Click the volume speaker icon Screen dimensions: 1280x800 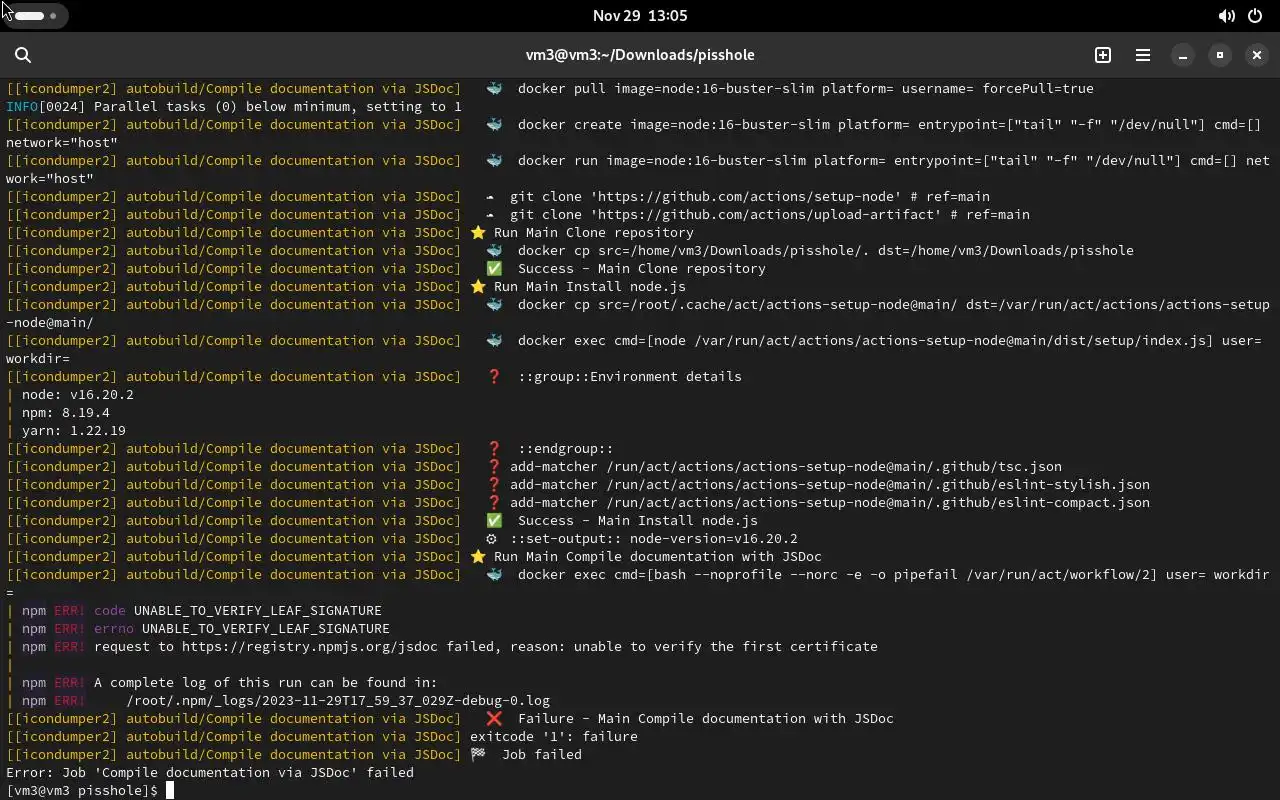(x=1226, y=15)
